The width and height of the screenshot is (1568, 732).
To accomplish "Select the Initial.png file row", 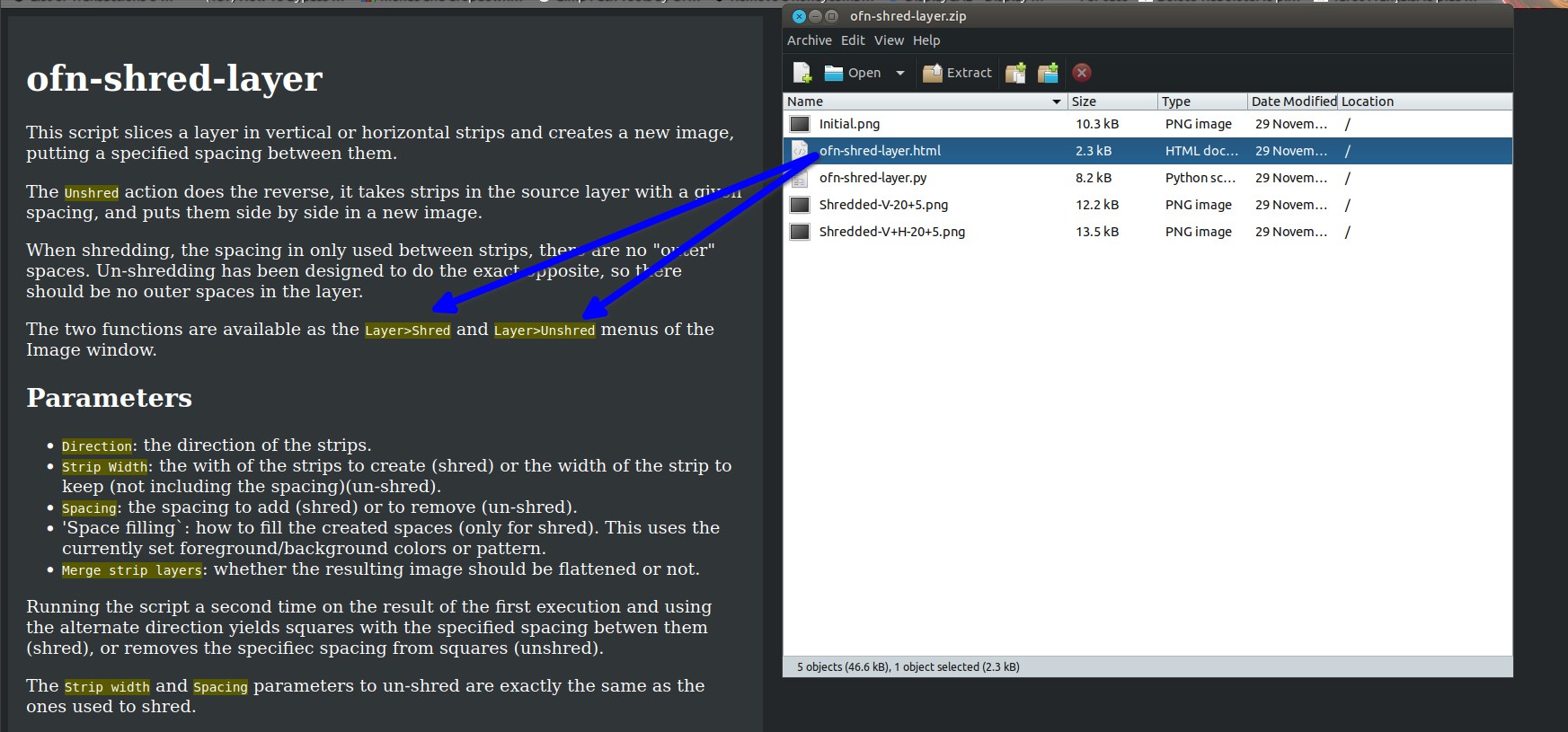I will 1147,124.
